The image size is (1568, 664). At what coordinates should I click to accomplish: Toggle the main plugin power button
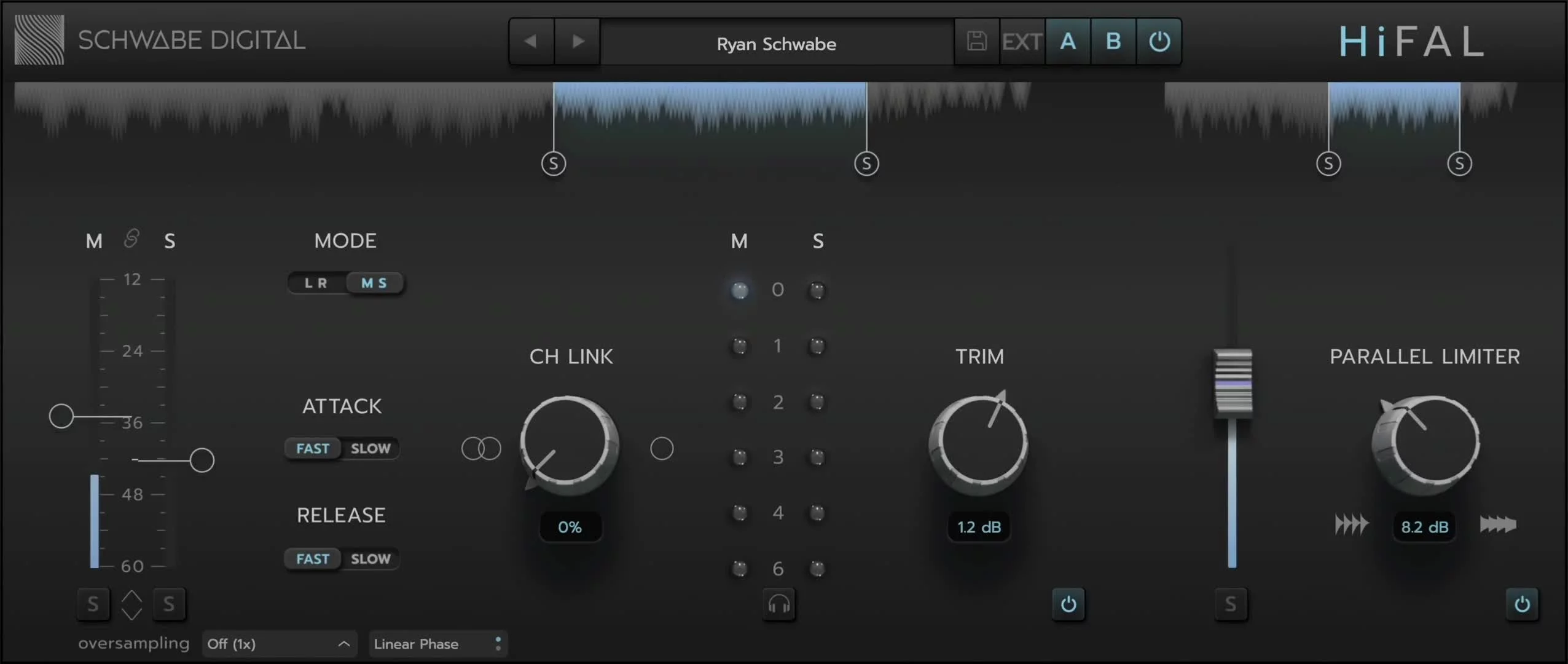coord(1159,41)
